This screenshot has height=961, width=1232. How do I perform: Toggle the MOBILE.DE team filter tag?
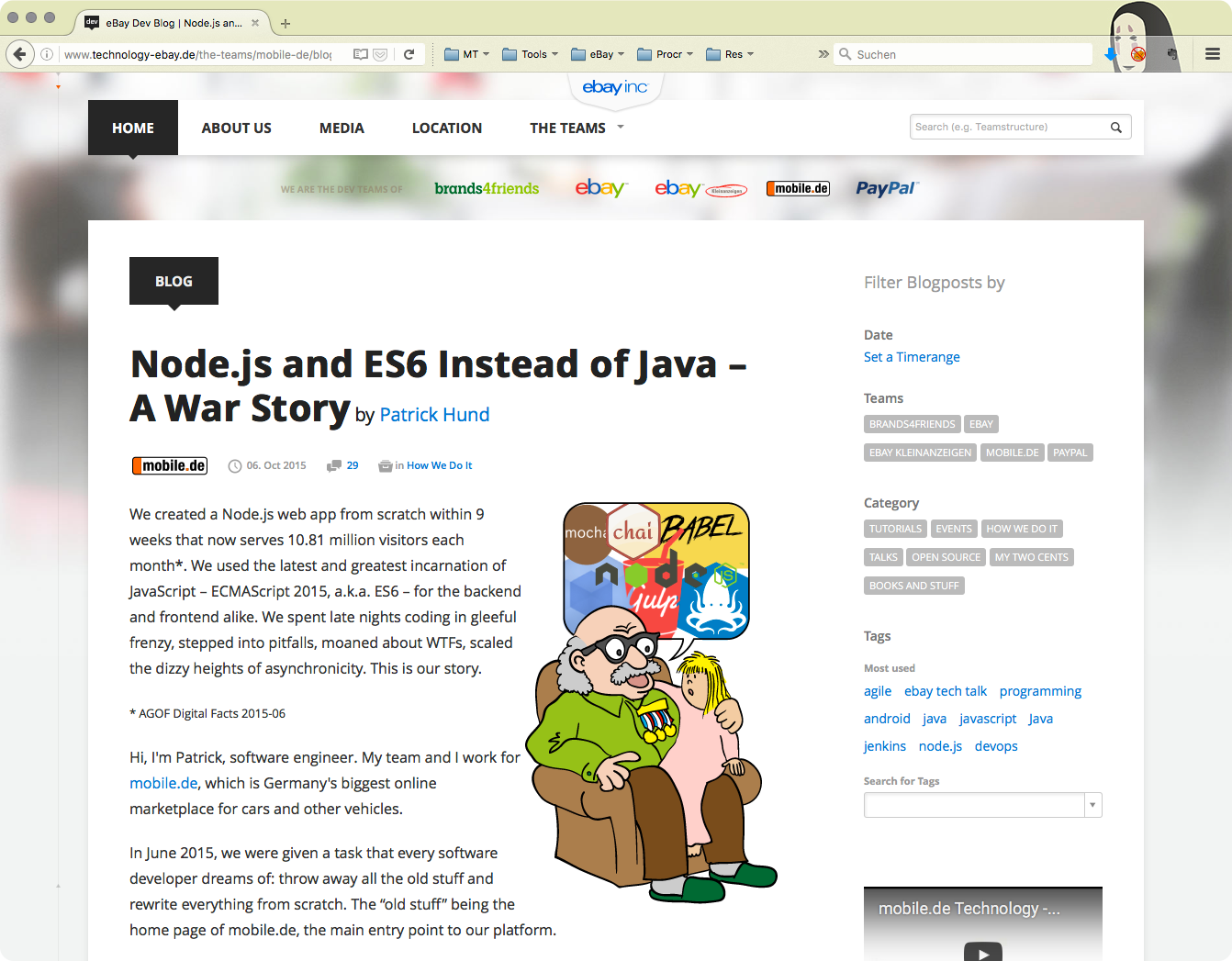(x=1012, y=453)
